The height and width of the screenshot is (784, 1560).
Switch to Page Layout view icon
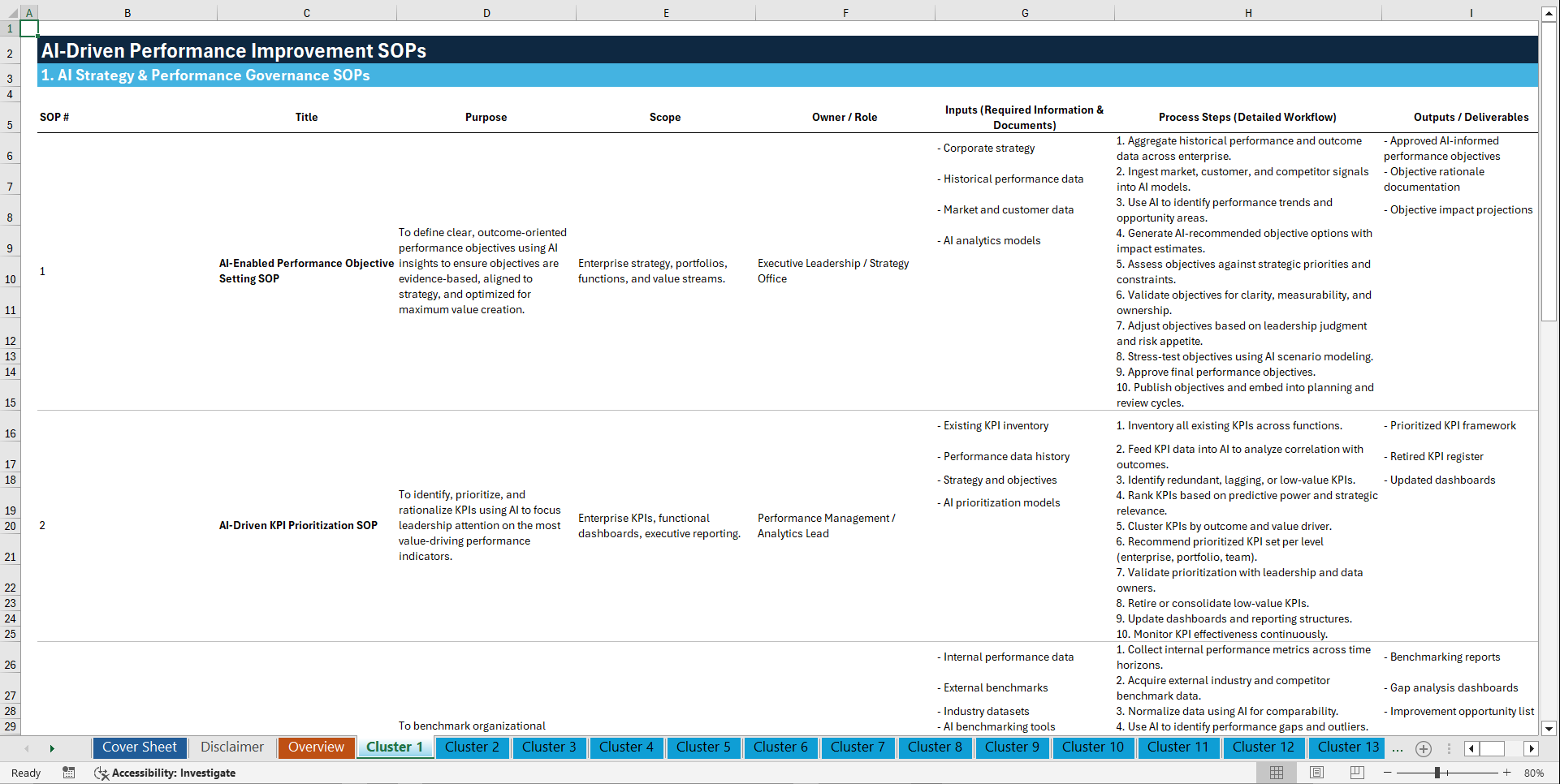(x=1315, y=773)
